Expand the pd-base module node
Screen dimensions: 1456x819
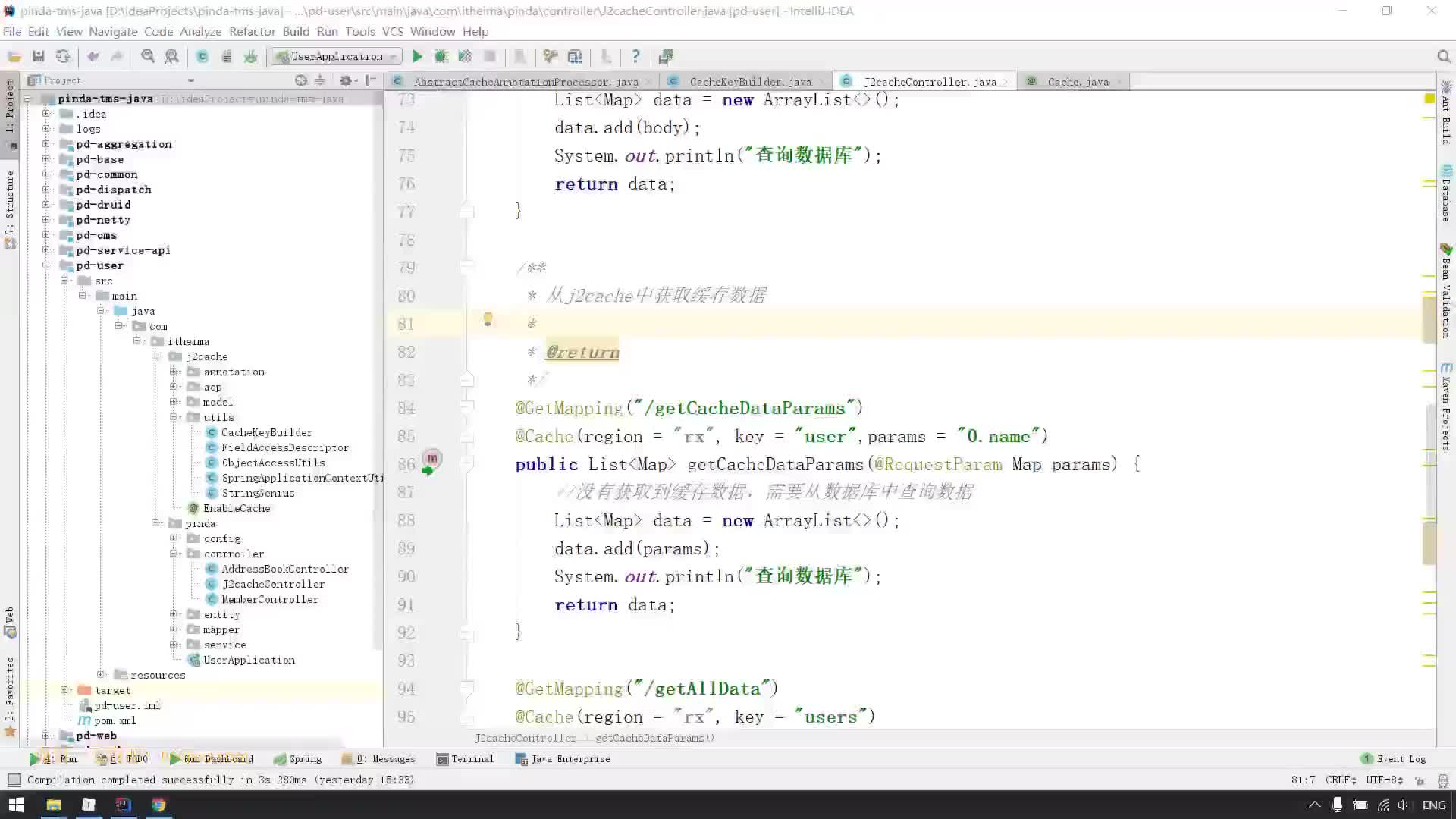pos(46,159)
